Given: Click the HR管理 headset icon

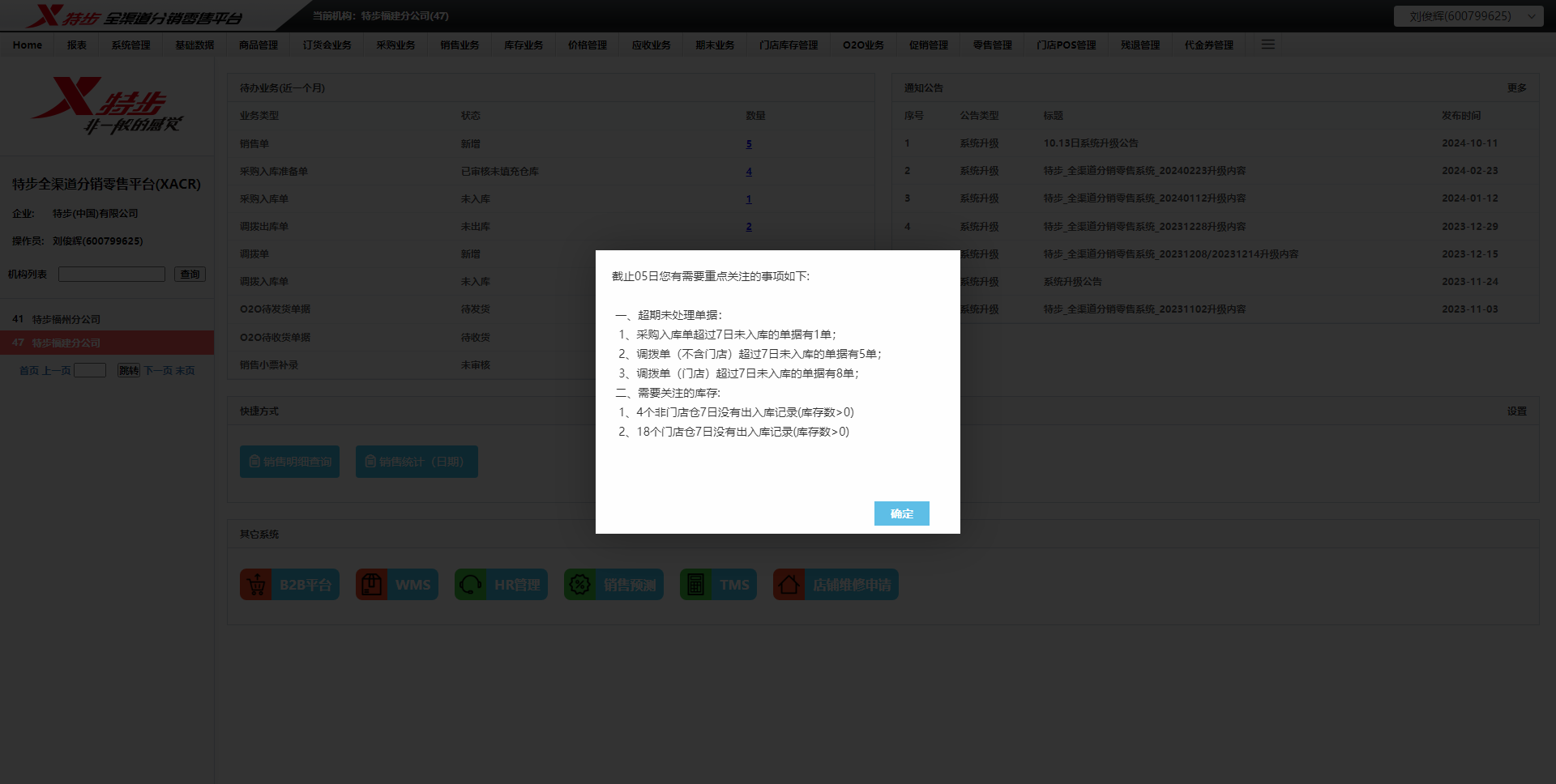Looking at the screenshot, I should pyautogui.click(x=471, y=585).
